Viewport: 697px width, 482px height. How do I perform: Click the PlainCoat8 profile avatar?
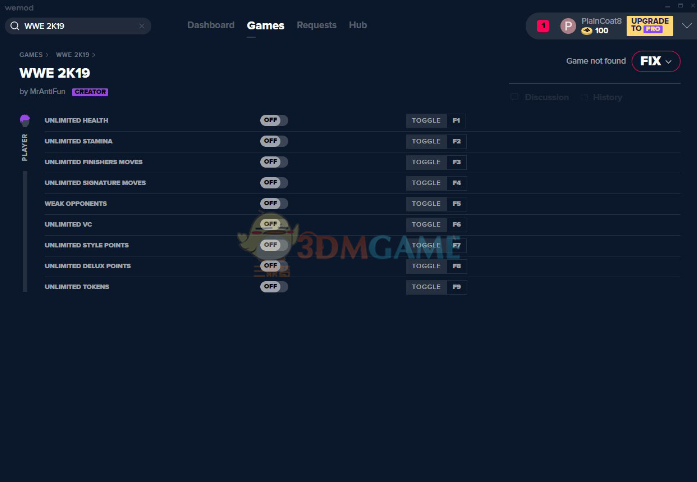pyautogui.click(x=568, y=26)
